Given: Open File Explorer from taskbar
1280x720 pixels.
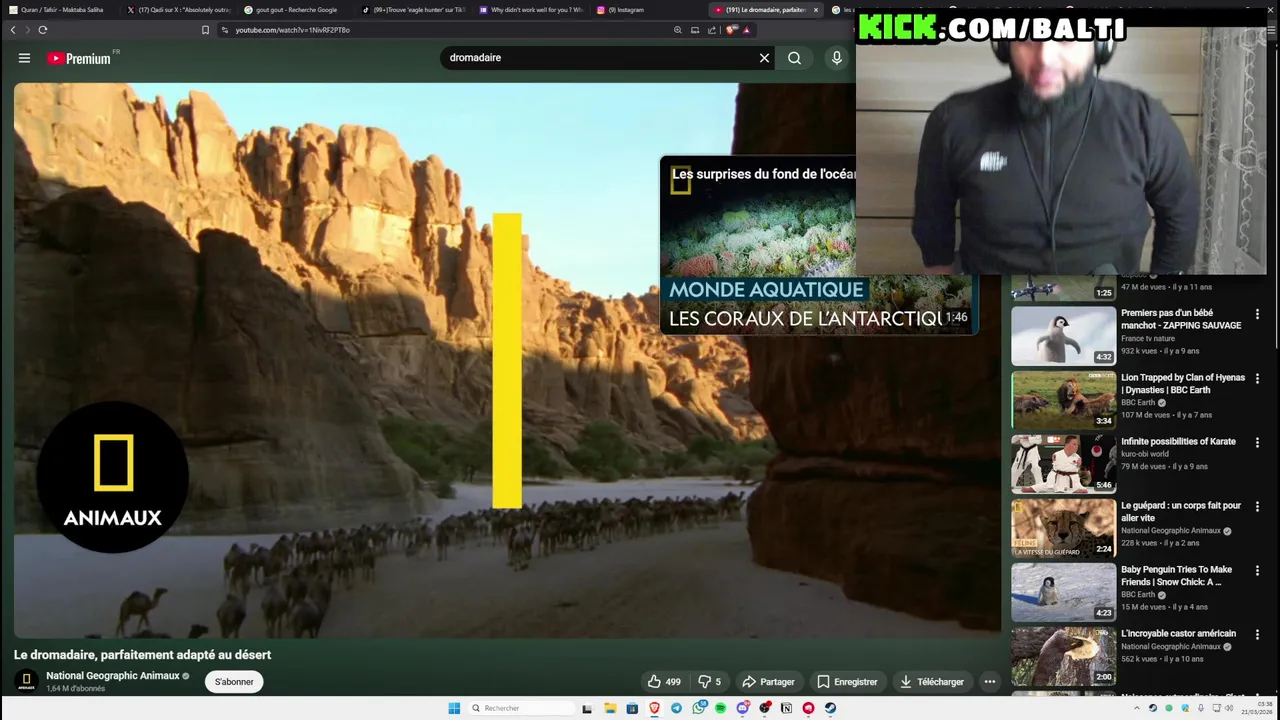Looking at the screenshot, I should click(611, 708).
